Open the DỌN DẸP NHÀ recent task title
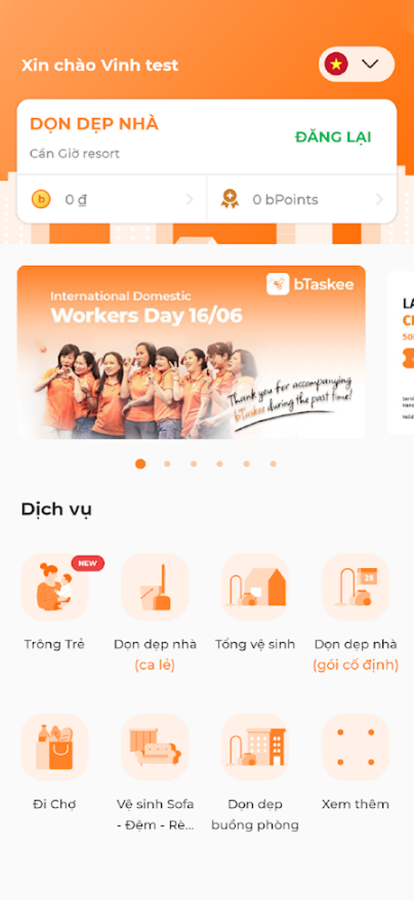 click(94, 124)
